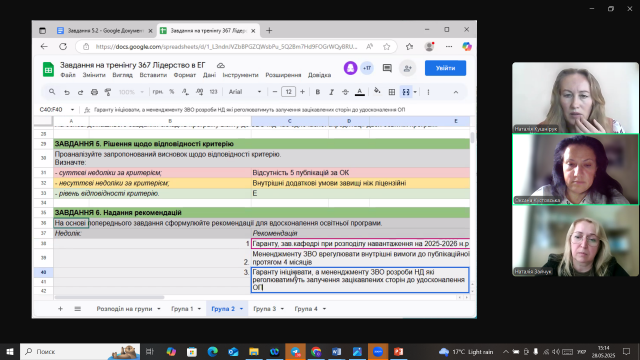This screenshot has height=360, width=640.
Task: Open the Вставити menu
Action: click(153, 75)
